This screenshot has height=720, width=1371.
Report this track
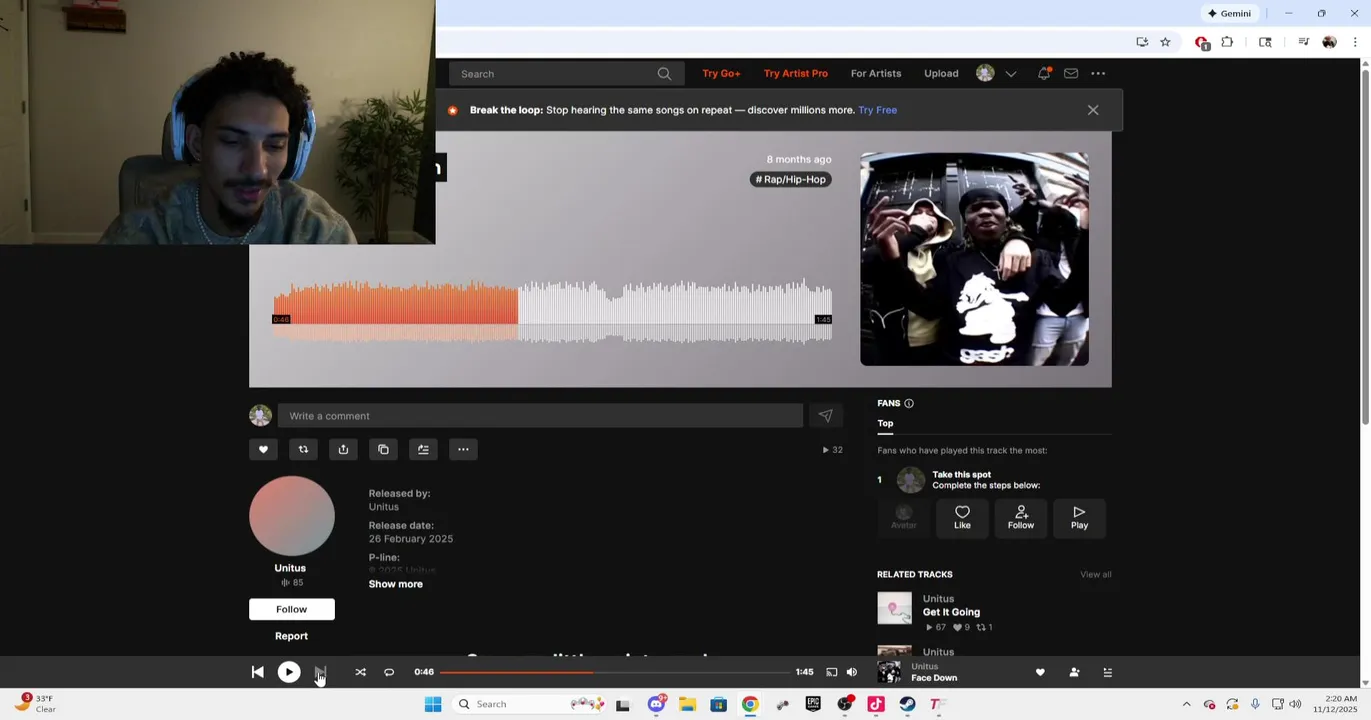[292, 636]
